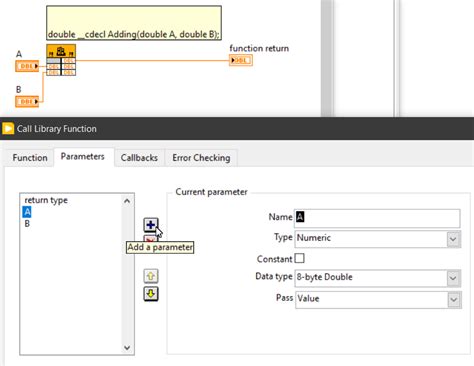Click the Call Library Function title bar
This screenshot has width=474, height=366.
[237, 128]
